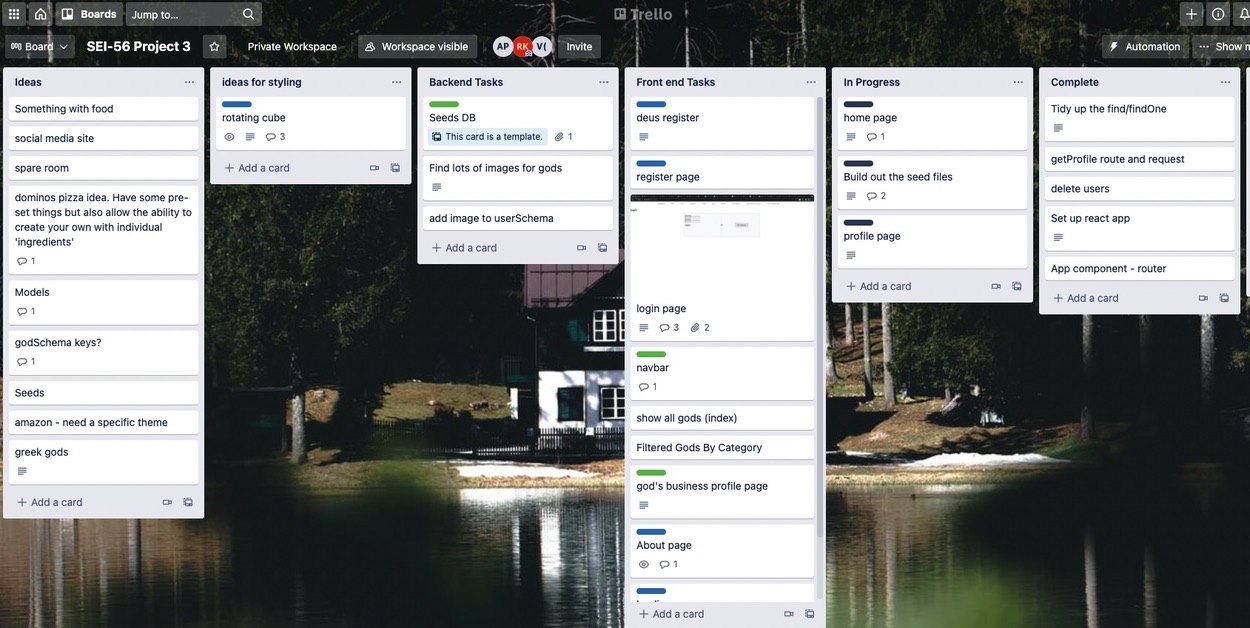The height and width of the screenshot is (628, 1250).
Task: Open the Automation menu
Action: (x=1144, y=46)
